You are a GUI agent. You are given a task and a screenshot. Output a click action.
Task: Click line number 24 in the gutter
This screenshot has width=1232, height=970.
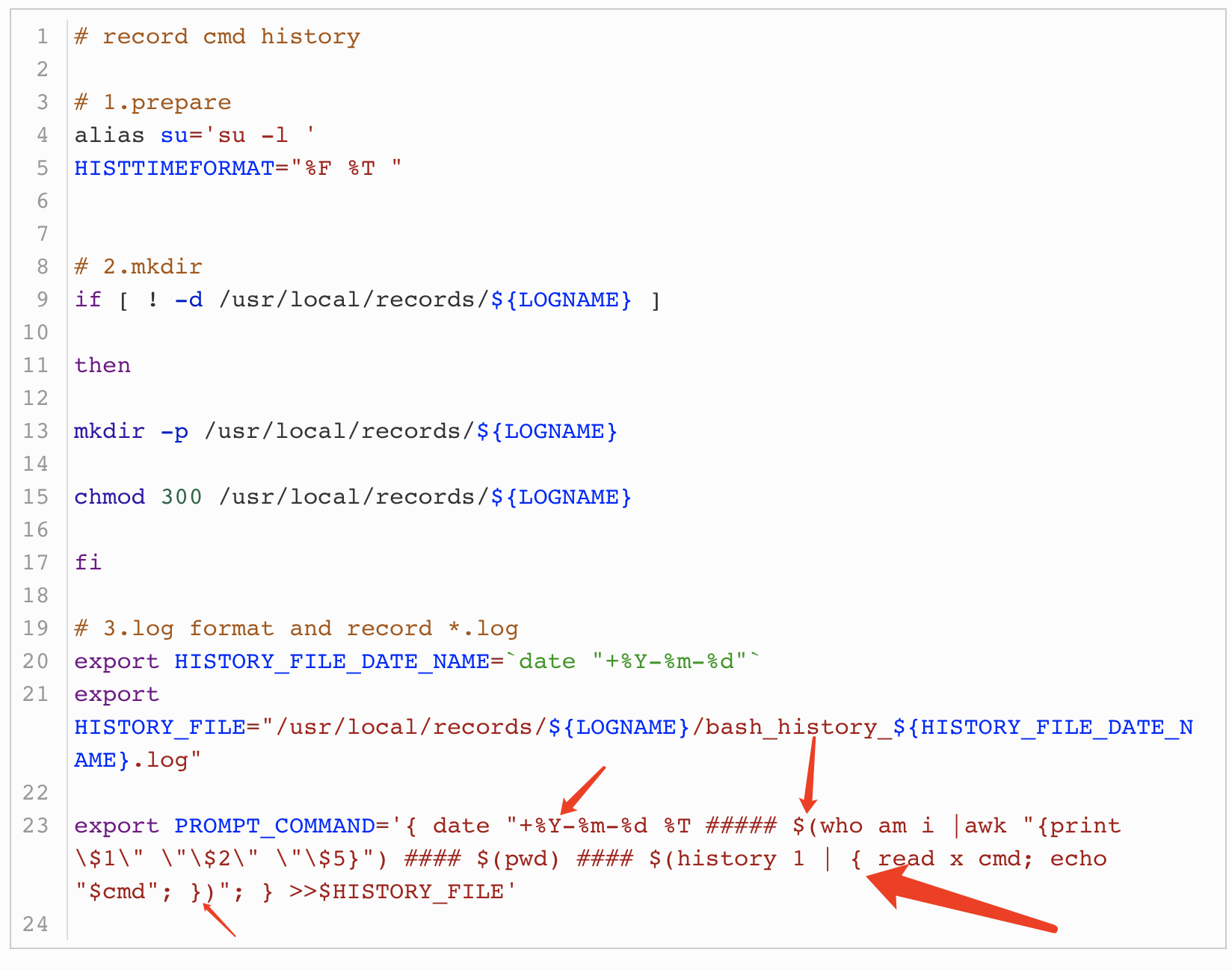(35, 924)
